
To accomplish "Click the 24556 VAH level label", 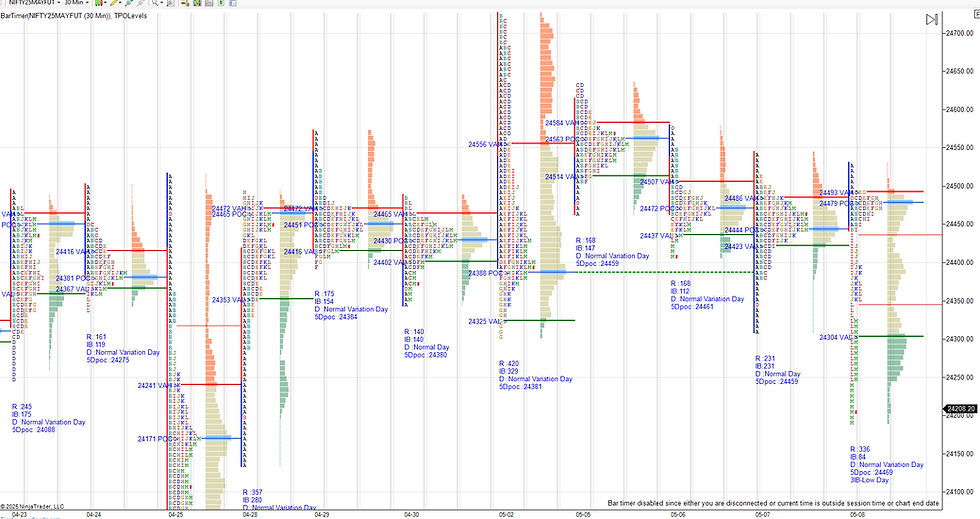I will coord(485,144).
